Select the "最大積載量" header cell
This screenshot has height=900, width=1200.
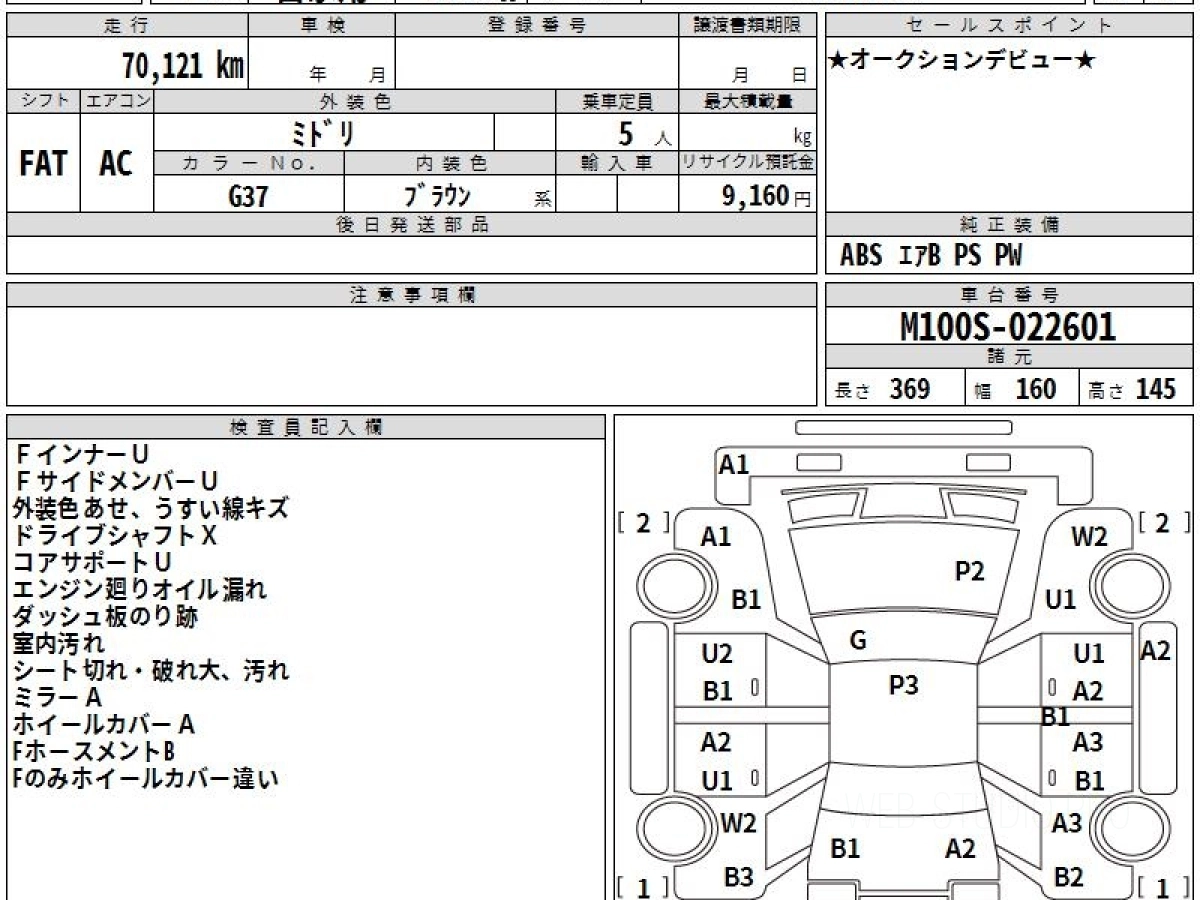point(747,101)
